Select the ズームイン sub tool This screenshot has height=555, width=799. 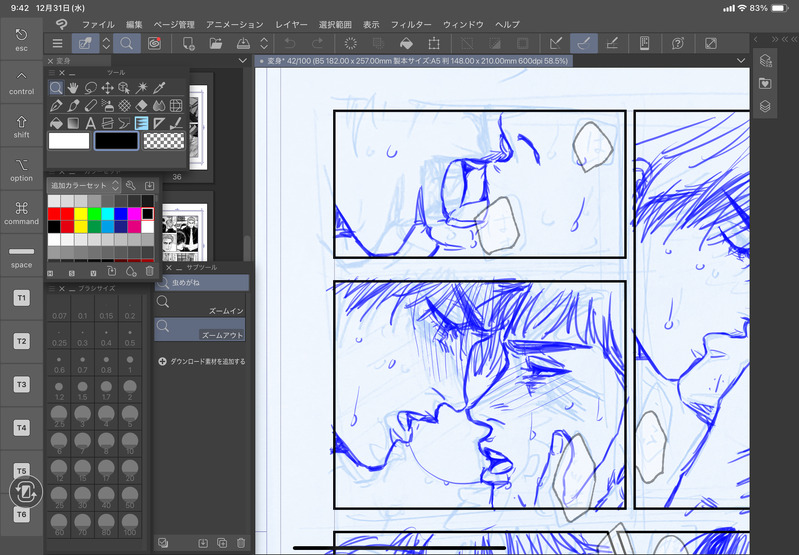[x=200, y=304]
